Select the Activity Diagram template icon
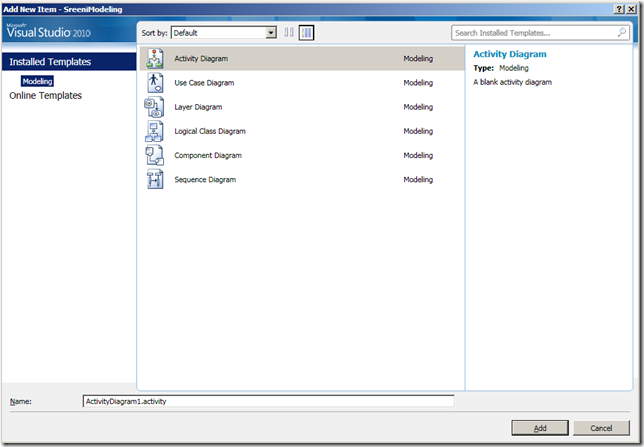Screen dimensions: 644x447 click(x=155, y=58)
